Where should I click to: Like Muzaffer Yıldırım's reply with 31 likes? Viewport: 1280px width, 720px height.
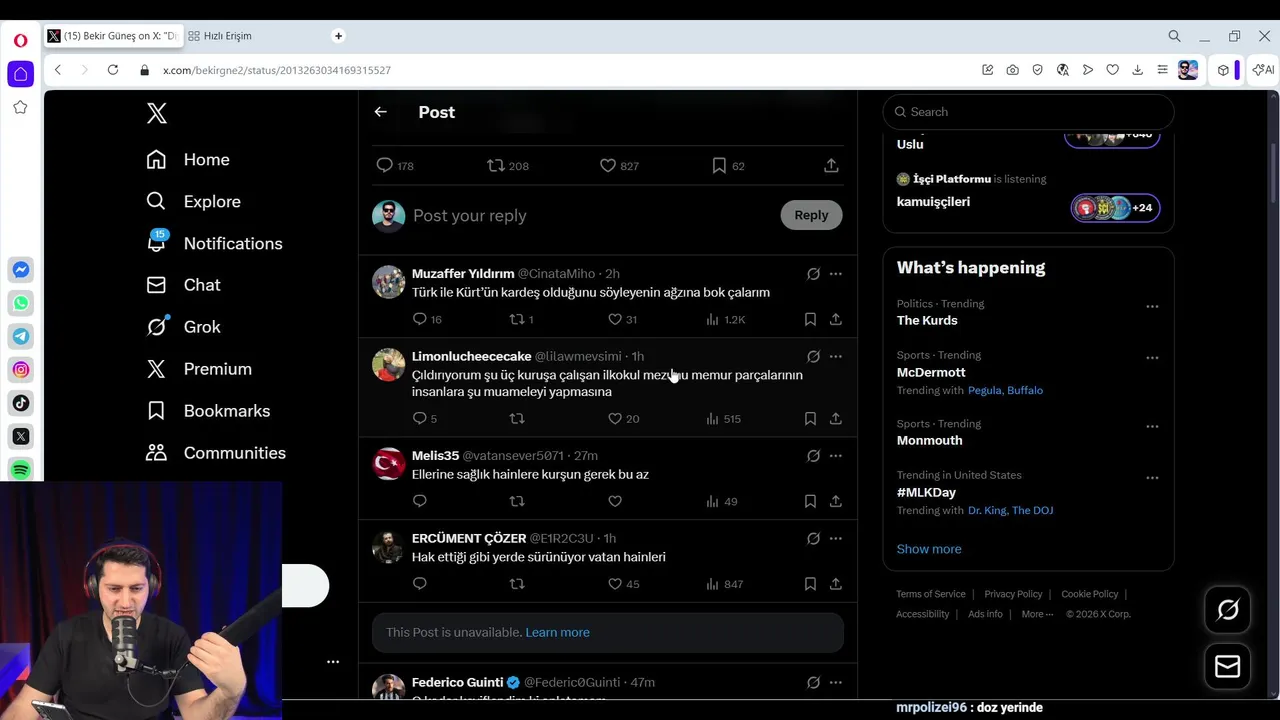[615, 319]
